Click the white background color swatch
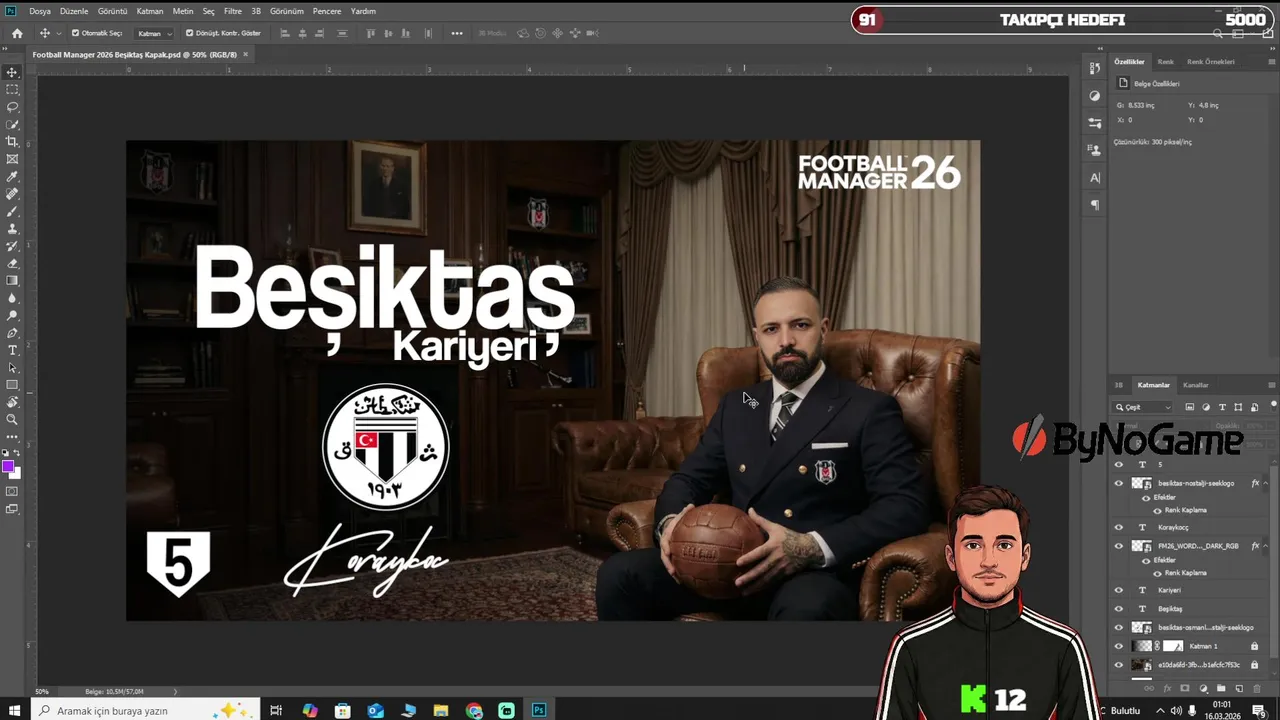Screen dimensions: 1280x720 pos(15,473)
